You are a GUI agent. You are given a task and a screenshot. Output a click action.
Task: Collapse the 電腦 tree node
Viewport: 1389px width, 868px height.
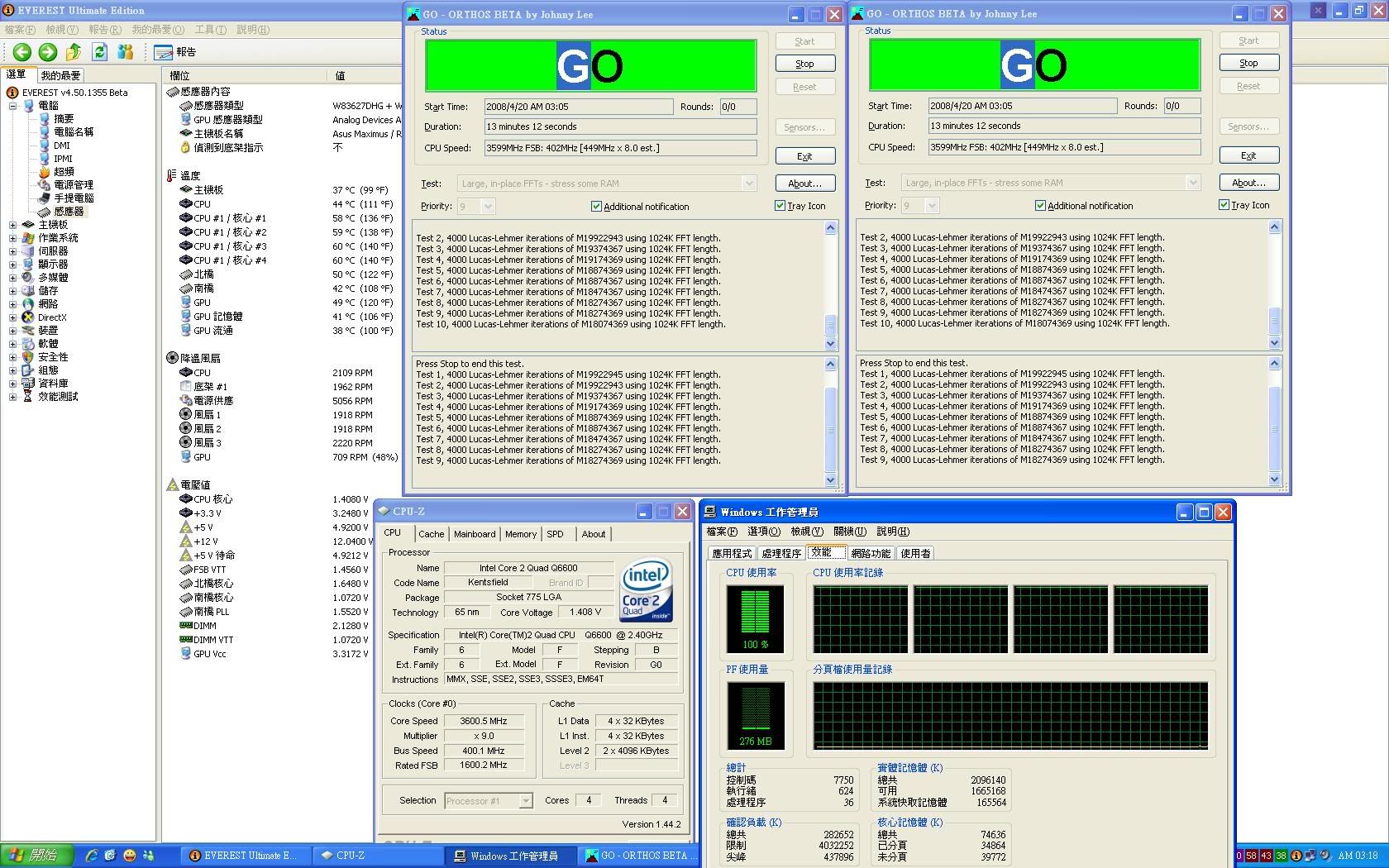12,106
